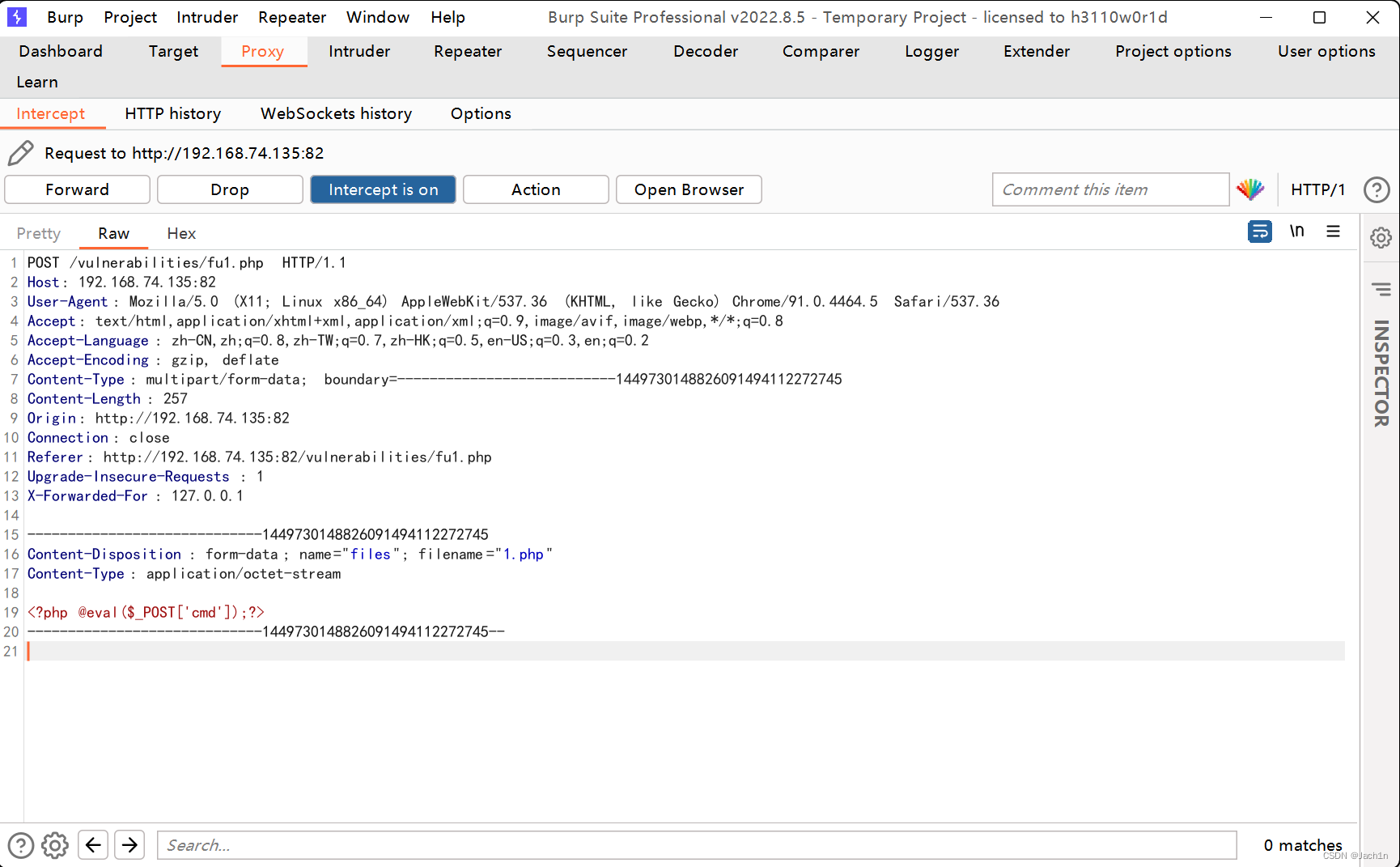Switch to the Raw view tab

[x=113, y=233]
